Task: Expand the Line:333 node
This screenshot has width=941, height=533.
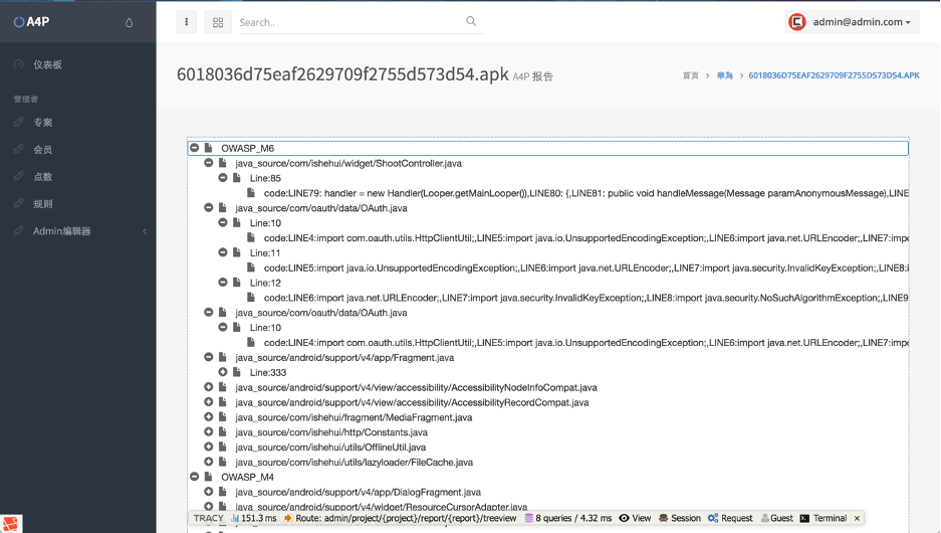Action: click(223, 372)
